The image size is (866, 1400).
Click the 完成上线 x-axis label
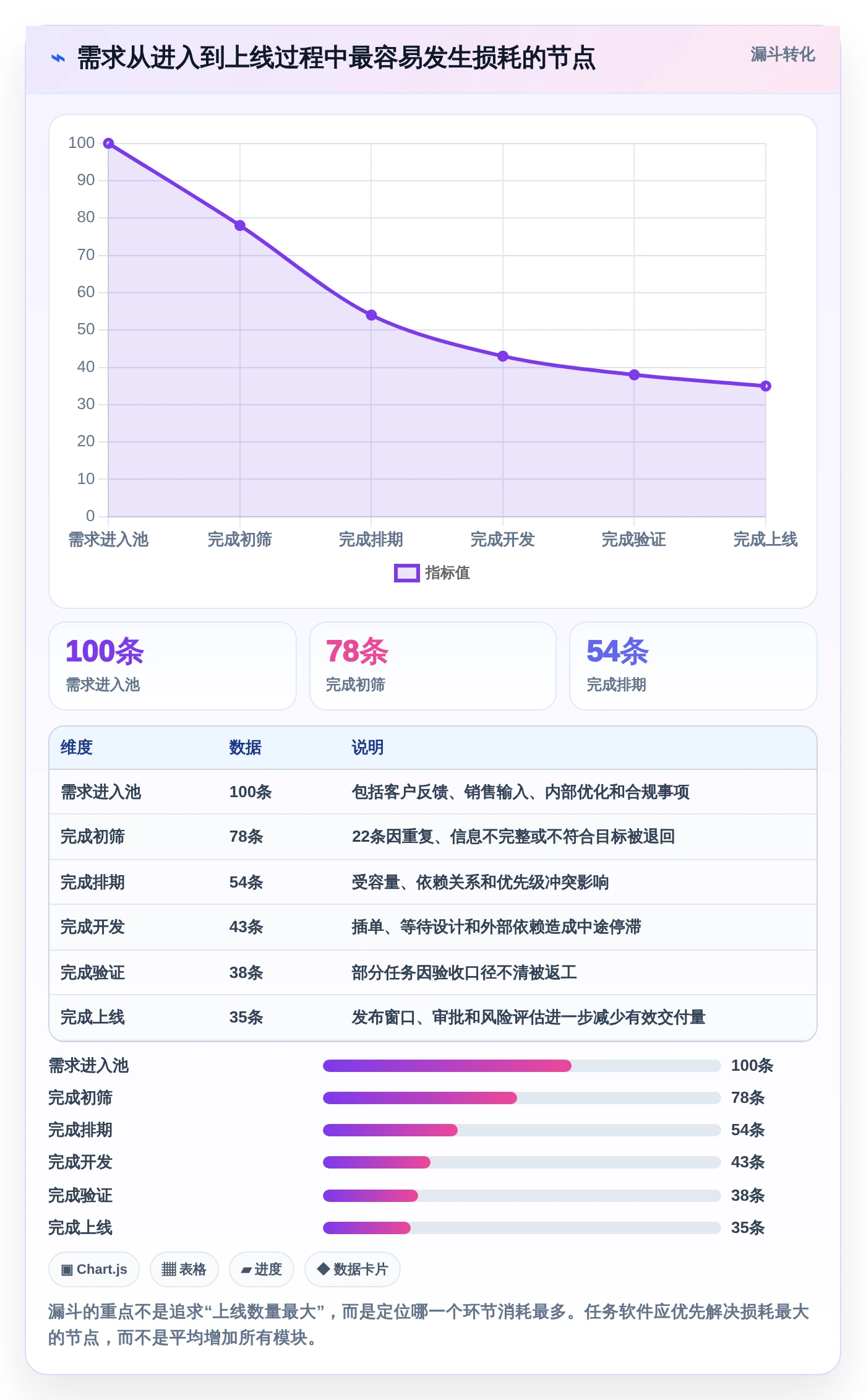click(765, 540)
